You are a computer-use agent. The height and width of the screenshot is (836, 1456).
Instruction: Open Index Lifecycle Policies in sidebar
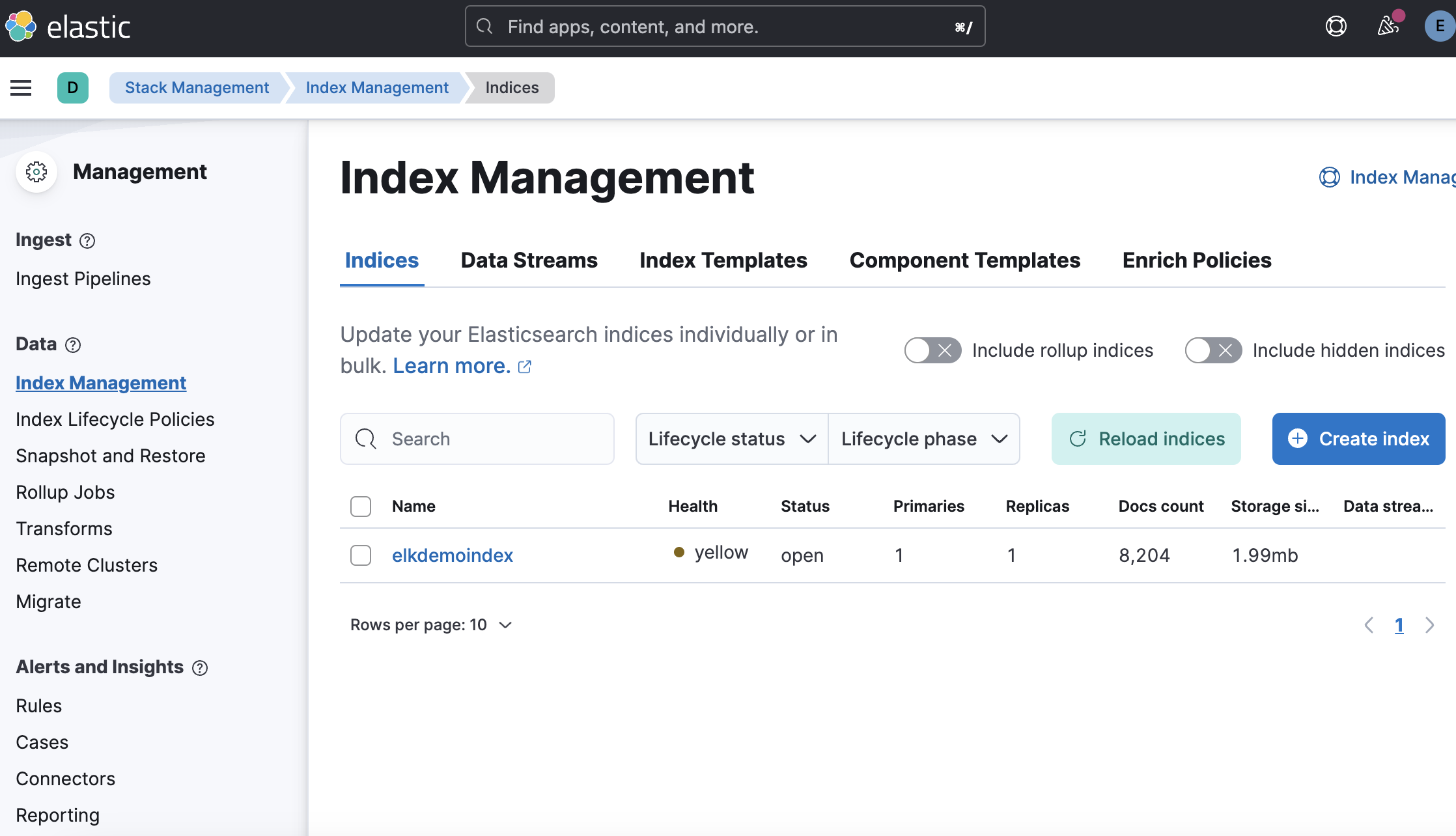(x=115, y=419)
